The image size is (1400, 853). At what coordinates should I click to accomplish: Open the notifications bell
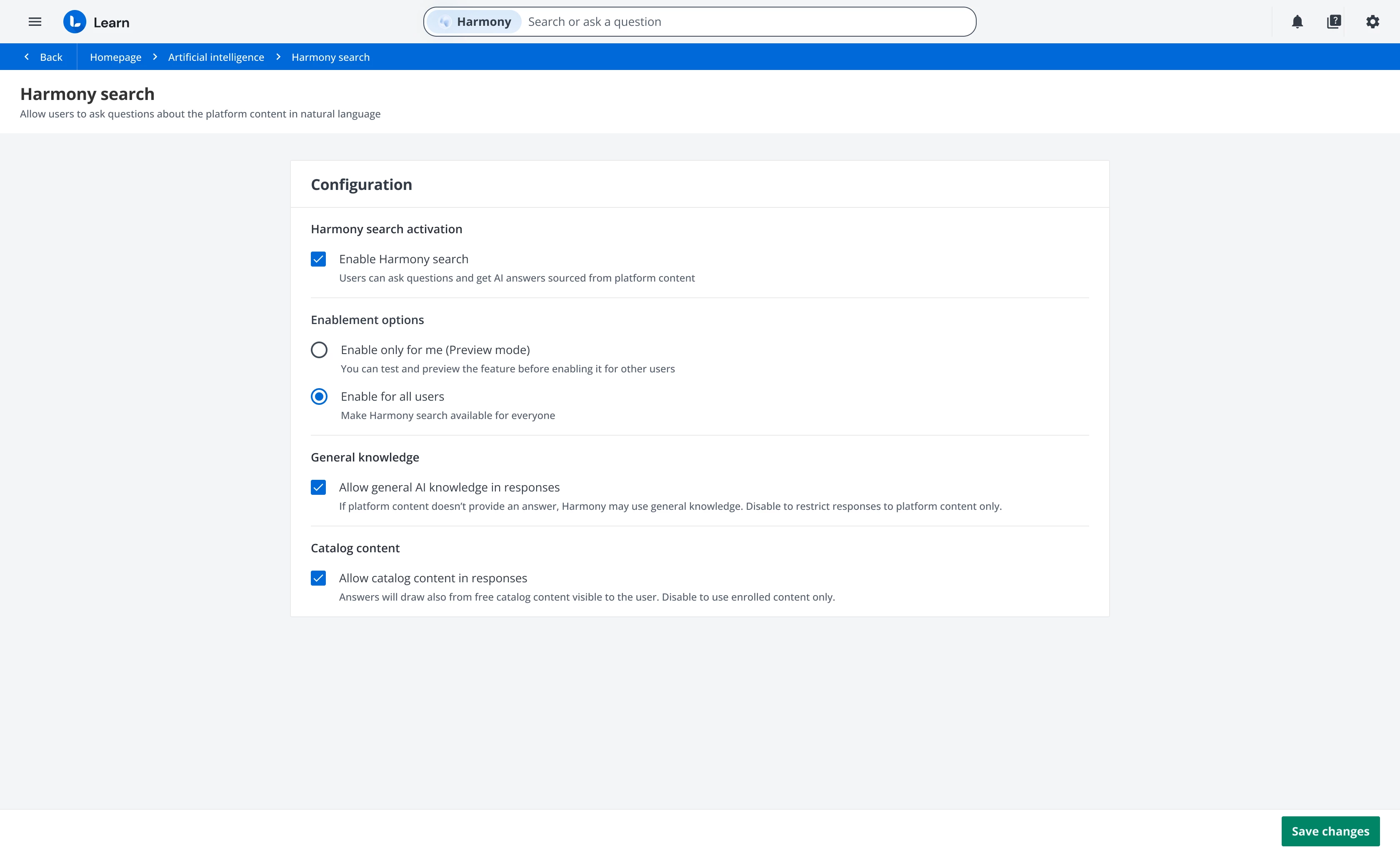coord(1297,22)
